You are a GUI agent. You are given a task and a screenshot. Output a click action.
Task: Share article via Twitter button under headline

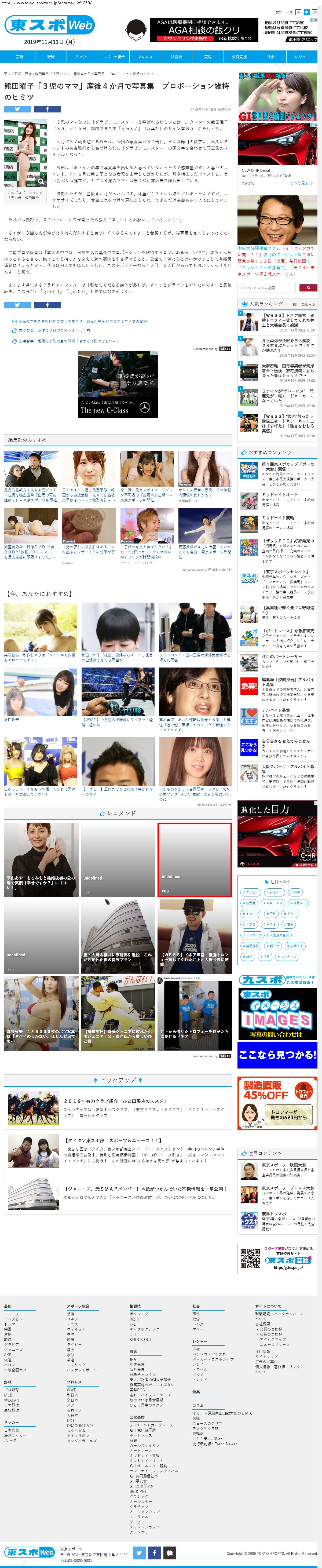[x=17, y=109]
